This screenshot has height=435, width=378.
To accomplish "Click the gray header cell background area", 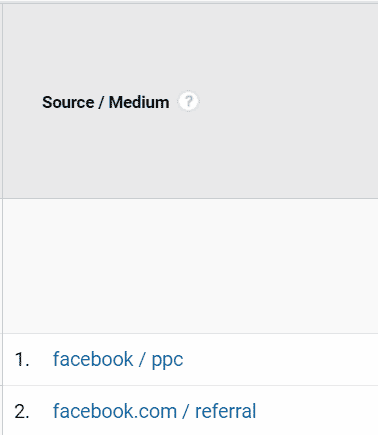I will [190, 101].
